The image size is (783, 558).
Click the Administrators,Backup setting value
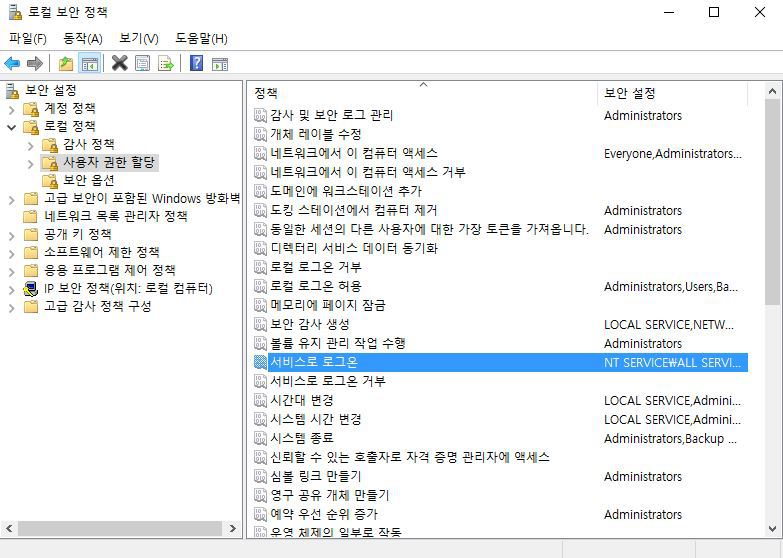tap(670, 438)
